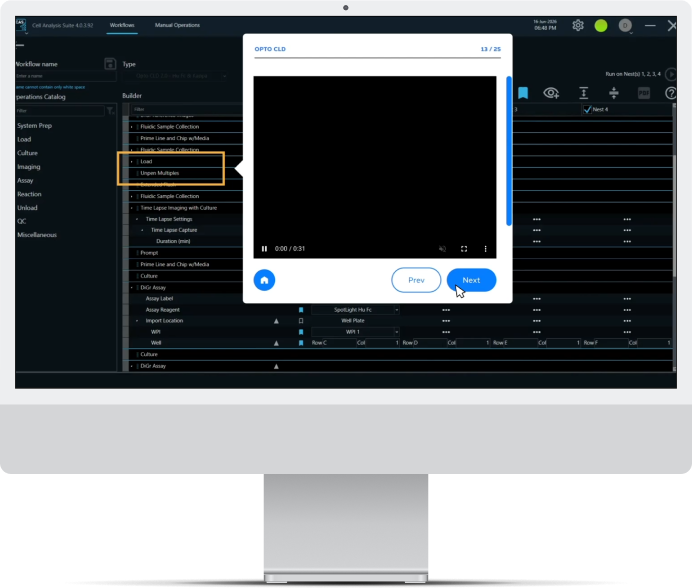
Task: Toggle the Nest 4 checkbox
Action: (x=587, y=109)
